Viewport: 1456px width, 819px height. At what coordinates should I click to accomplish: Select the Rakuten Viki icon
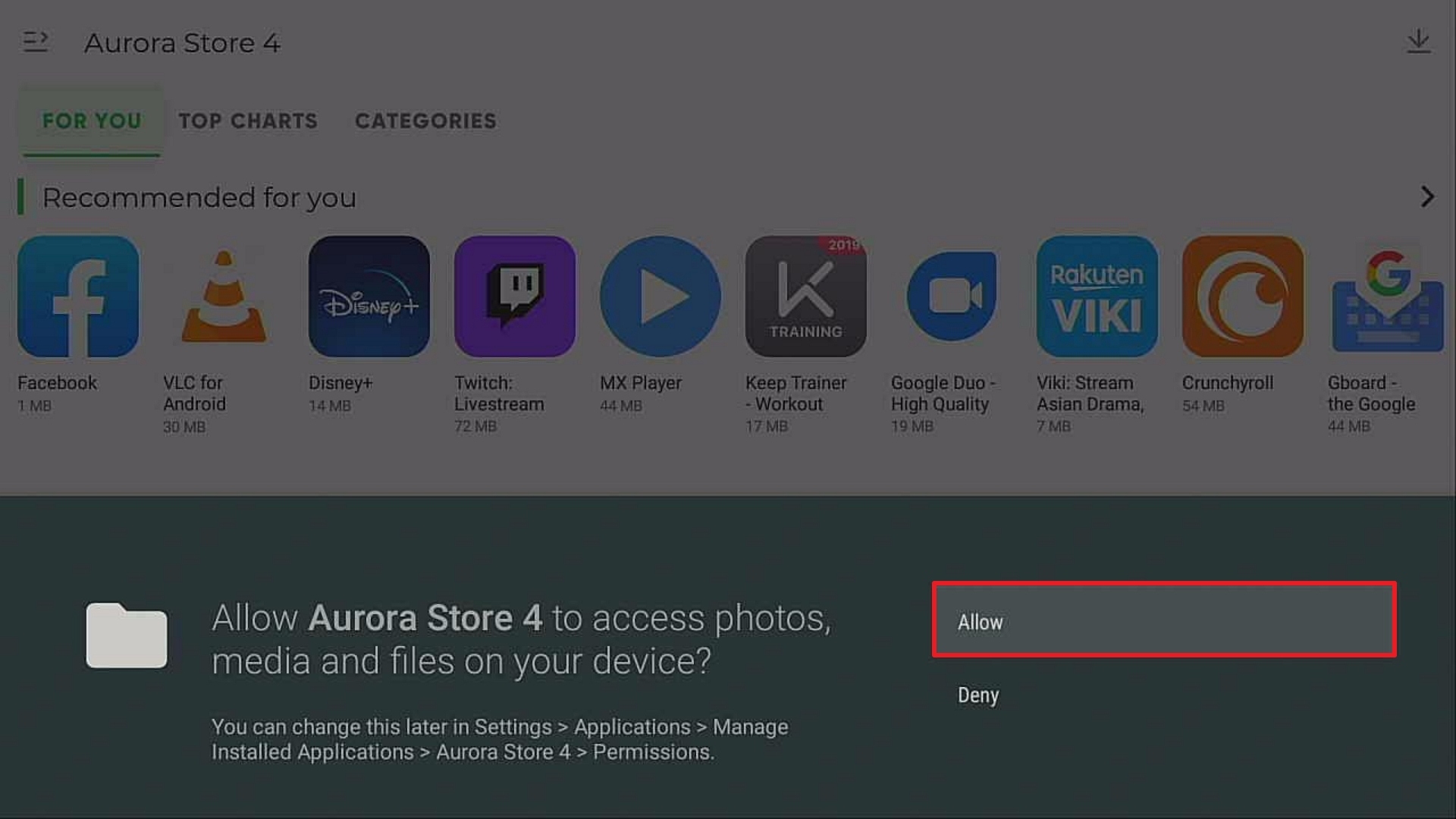1097,297
